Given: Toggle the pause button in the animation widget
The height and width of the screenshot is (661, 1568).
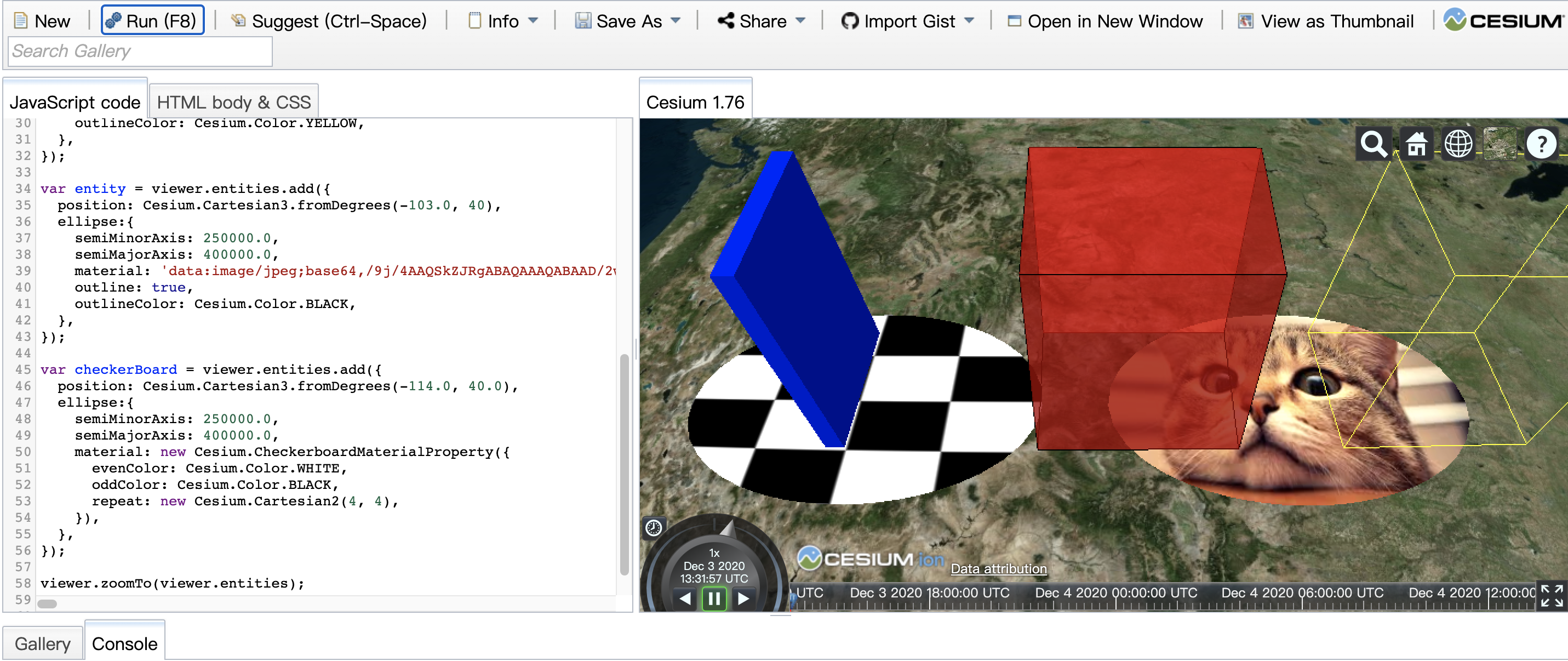Looking at the screenshot, I should click(714, 599).
